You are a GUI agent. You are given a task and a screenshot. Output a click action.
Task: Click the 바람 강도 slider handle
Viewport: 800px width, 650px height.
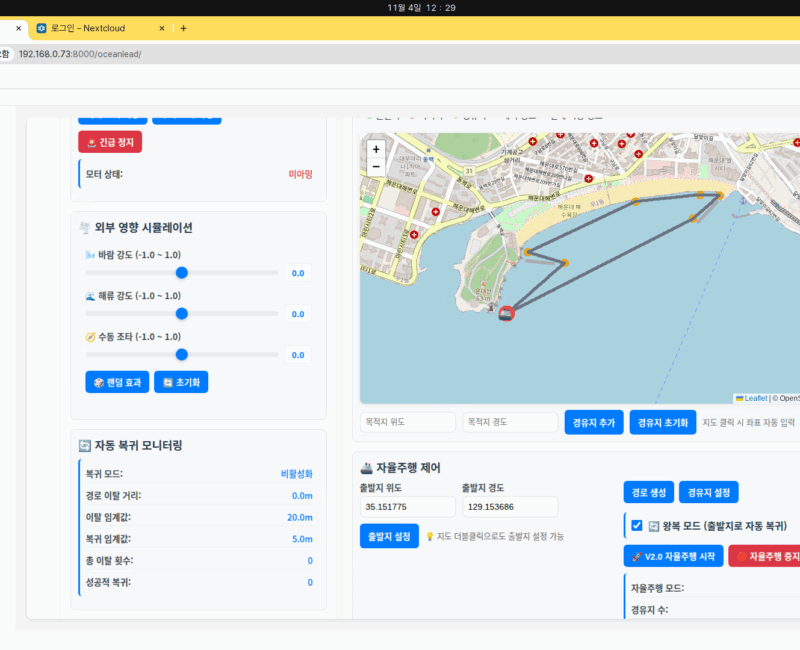point(182,272)
